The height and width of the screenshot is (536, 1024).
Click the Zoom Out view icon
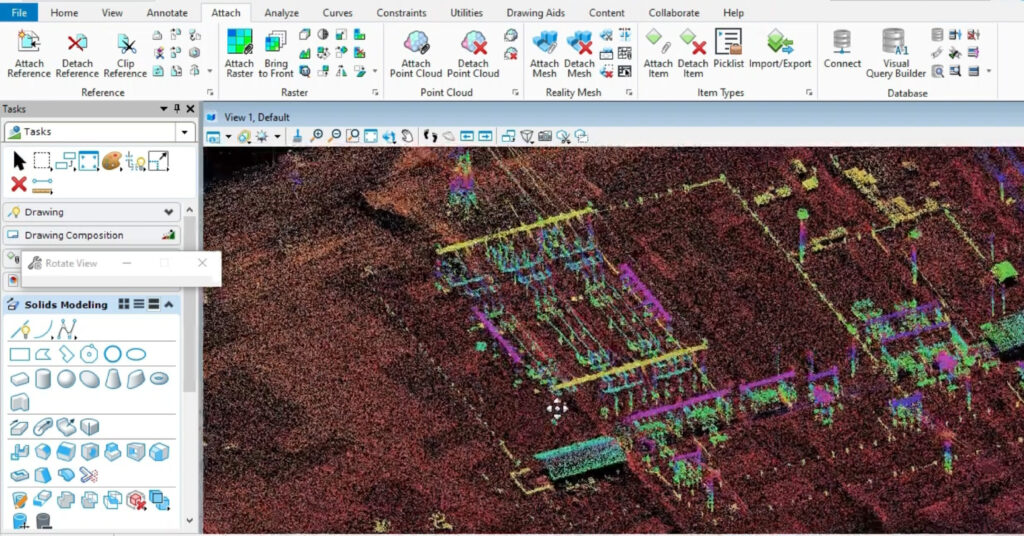click(x=334, y=136)
